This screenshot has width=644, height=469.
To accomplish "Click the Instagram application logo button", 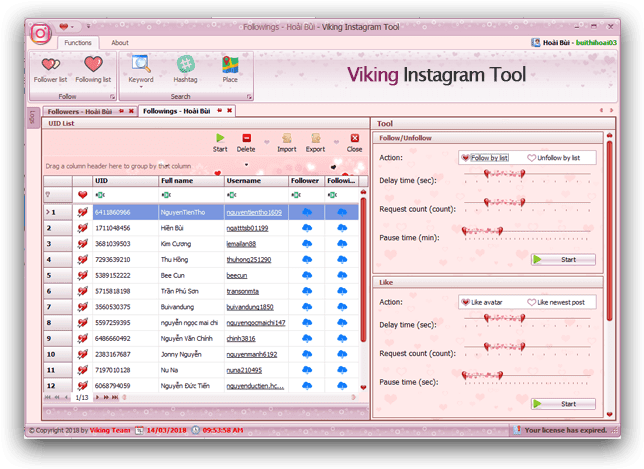I will point(41,33).
